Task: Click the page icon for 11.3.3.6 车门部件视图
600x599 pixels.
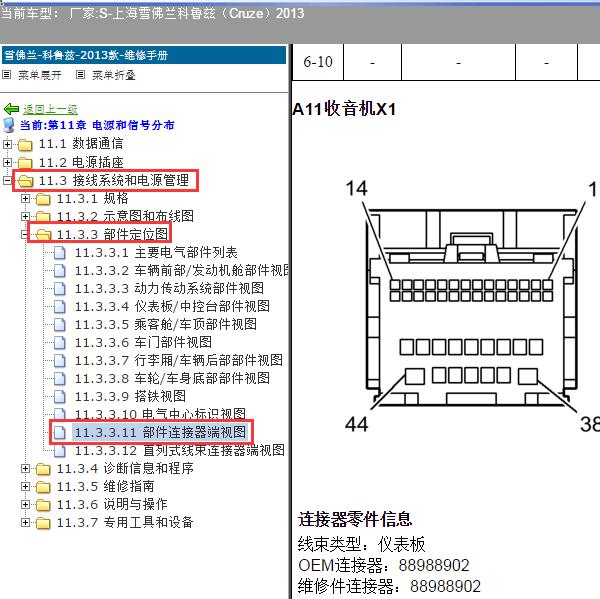Action: tap(59, 343)
